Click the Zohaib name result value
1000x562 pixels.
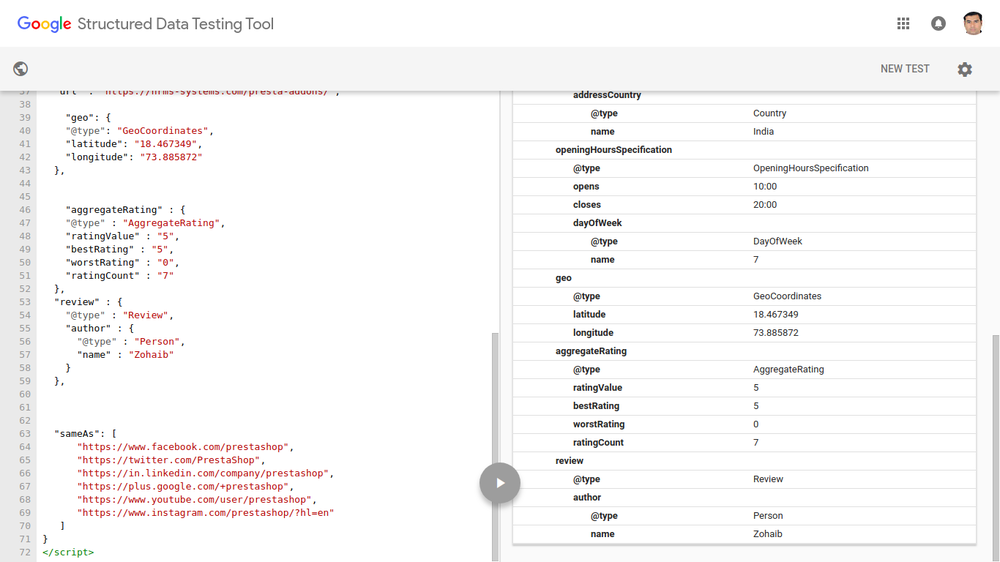pos(767,534)
